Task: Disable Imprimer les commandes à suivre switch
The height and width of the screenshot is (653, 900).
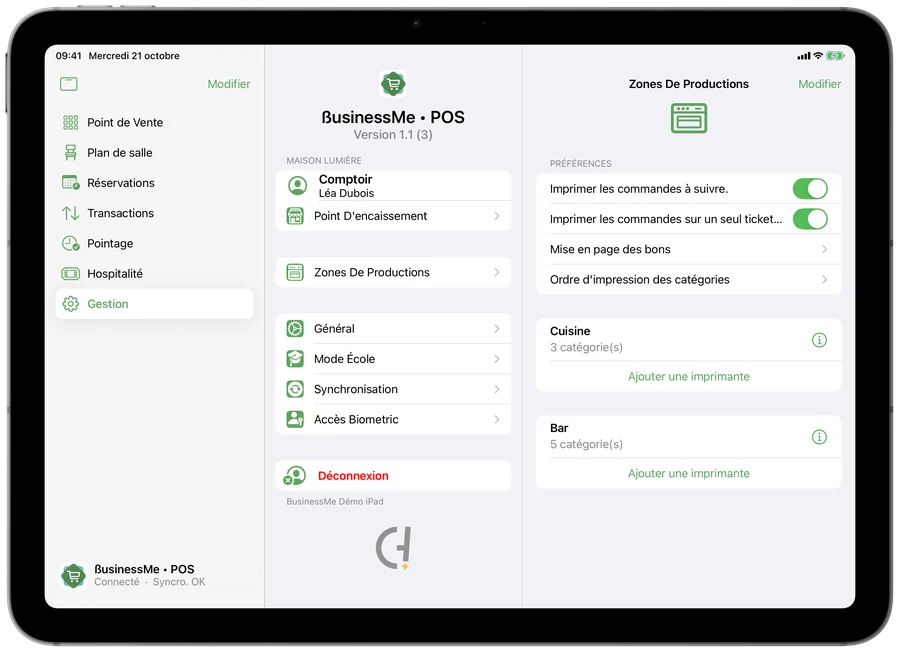Action: [x=810, y=189]
